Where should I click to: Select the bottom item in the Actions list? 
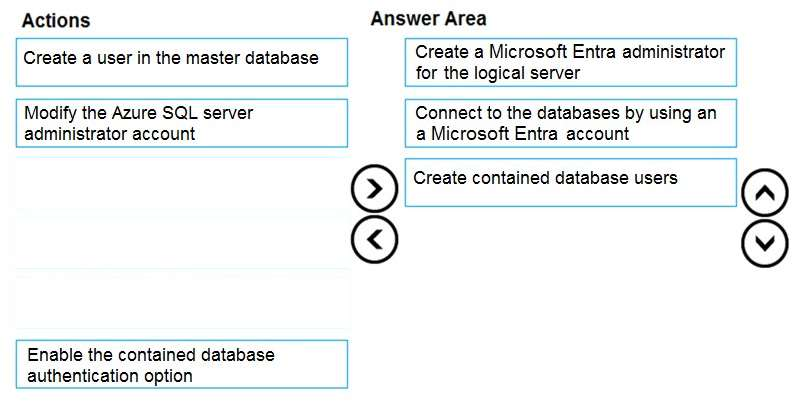[x=182, y=365]
